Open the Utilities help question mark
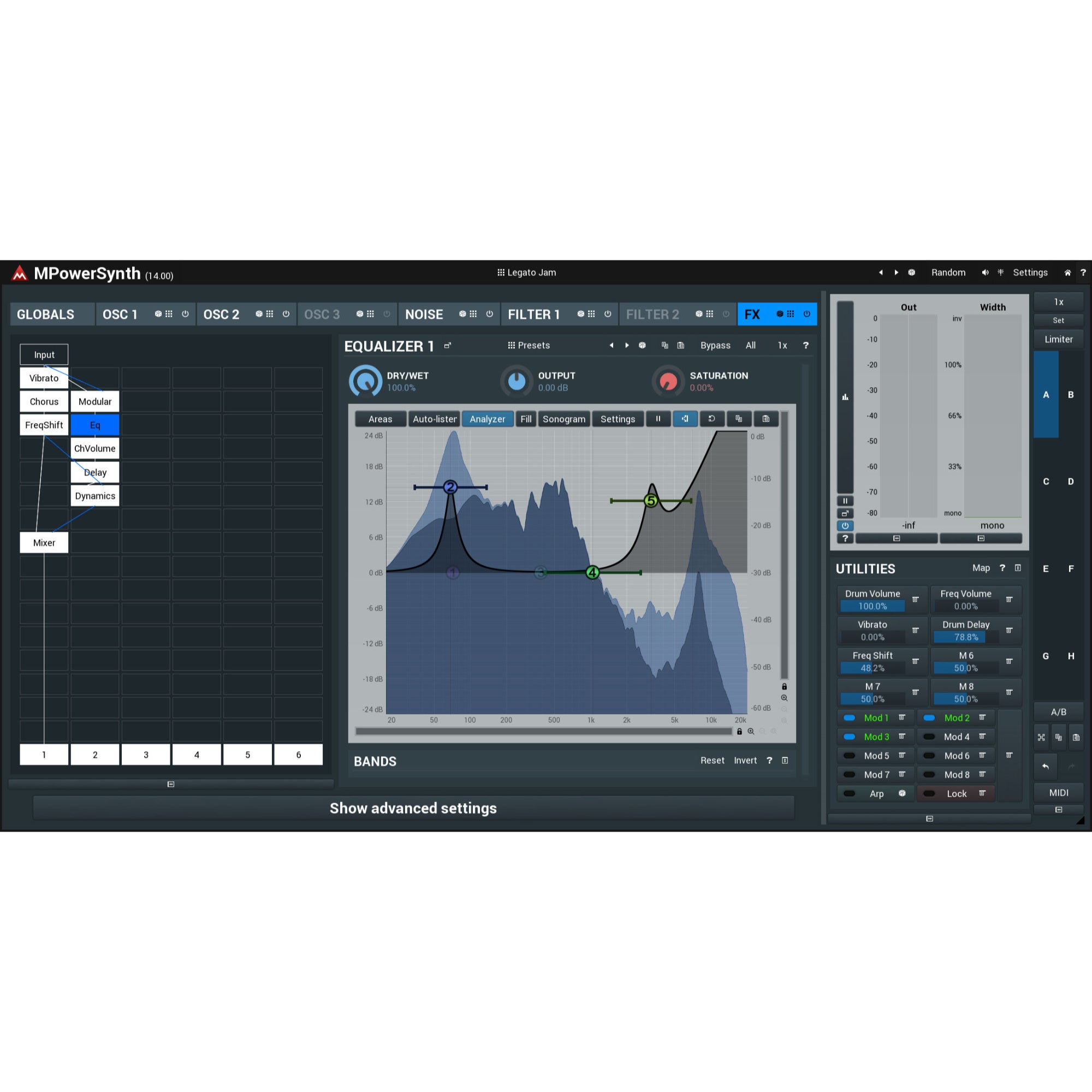 click(1002, 568)
